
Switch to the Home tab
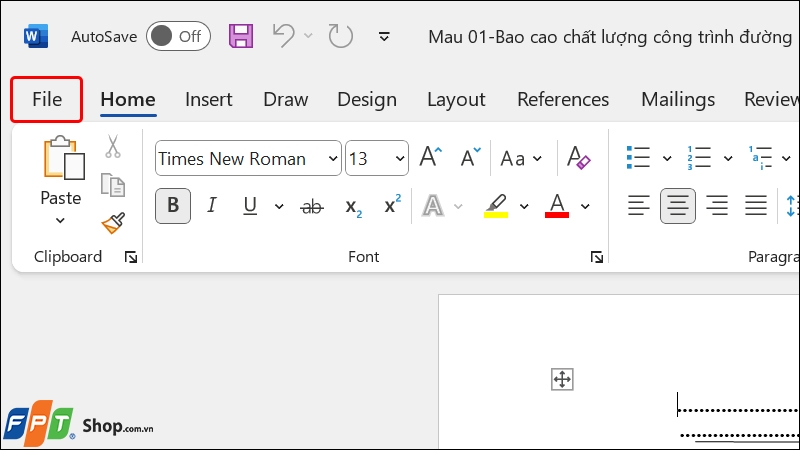pos(128,99)
